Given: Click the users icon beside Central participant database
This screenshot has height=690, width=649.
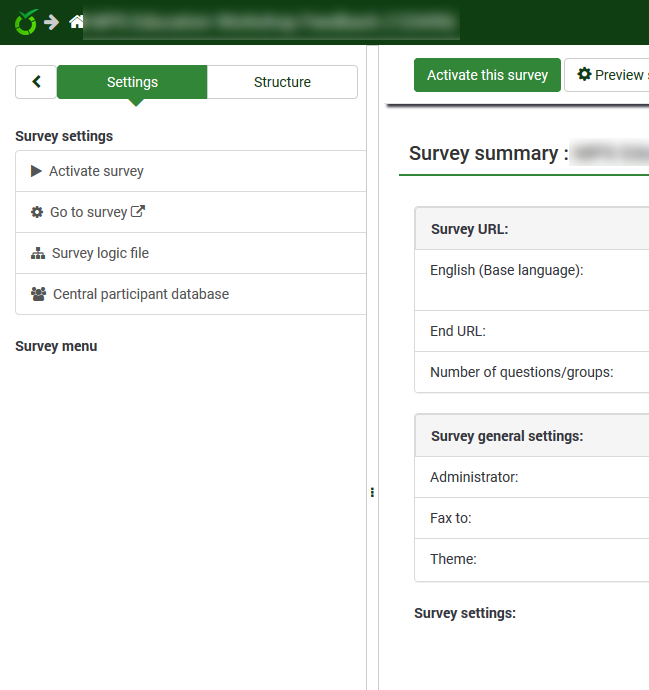Looking at the screenshot, I should [x=38, y=294].
